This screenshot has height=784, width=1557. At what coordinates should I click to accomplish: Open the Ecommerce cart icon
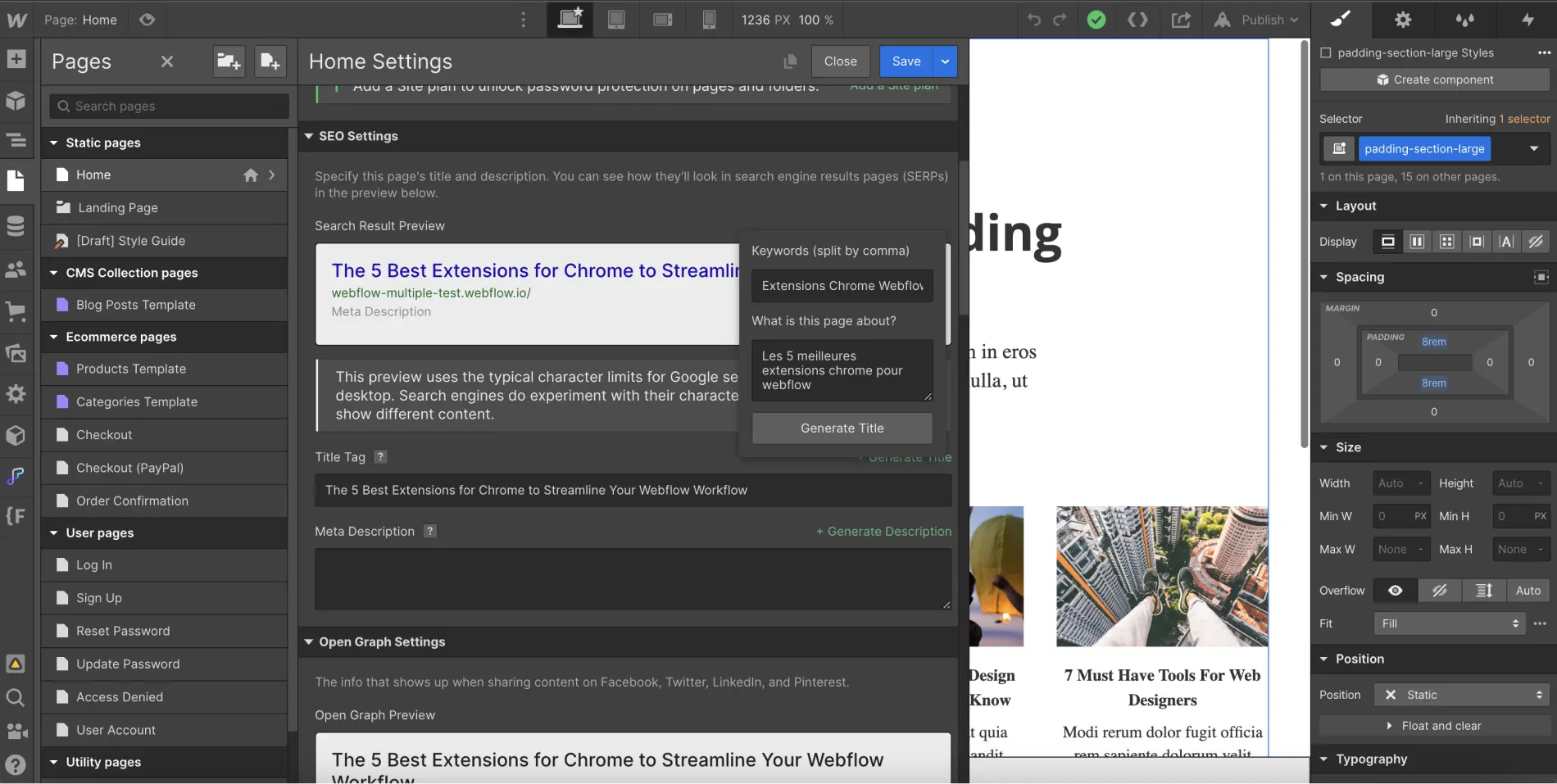16,311
